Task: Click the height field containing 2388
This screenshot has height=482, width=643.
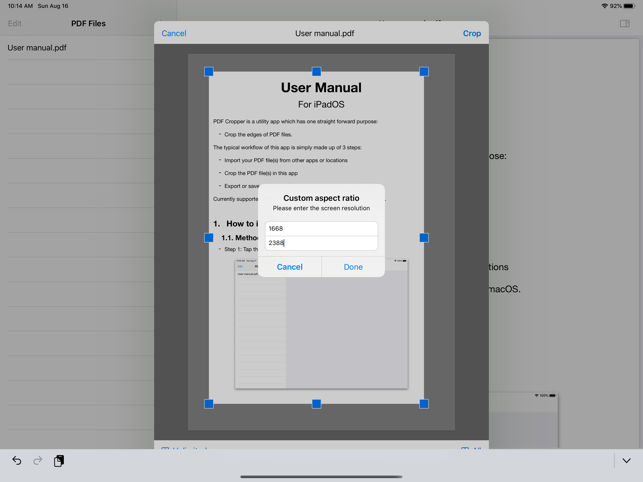Action: [x=321, y=243]
